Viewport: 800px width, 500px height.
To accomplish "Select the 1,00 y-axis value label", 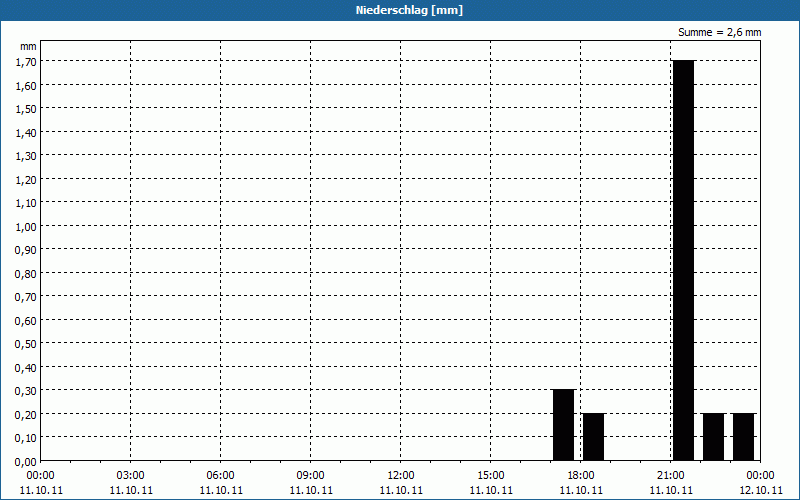I will point(26,226).
